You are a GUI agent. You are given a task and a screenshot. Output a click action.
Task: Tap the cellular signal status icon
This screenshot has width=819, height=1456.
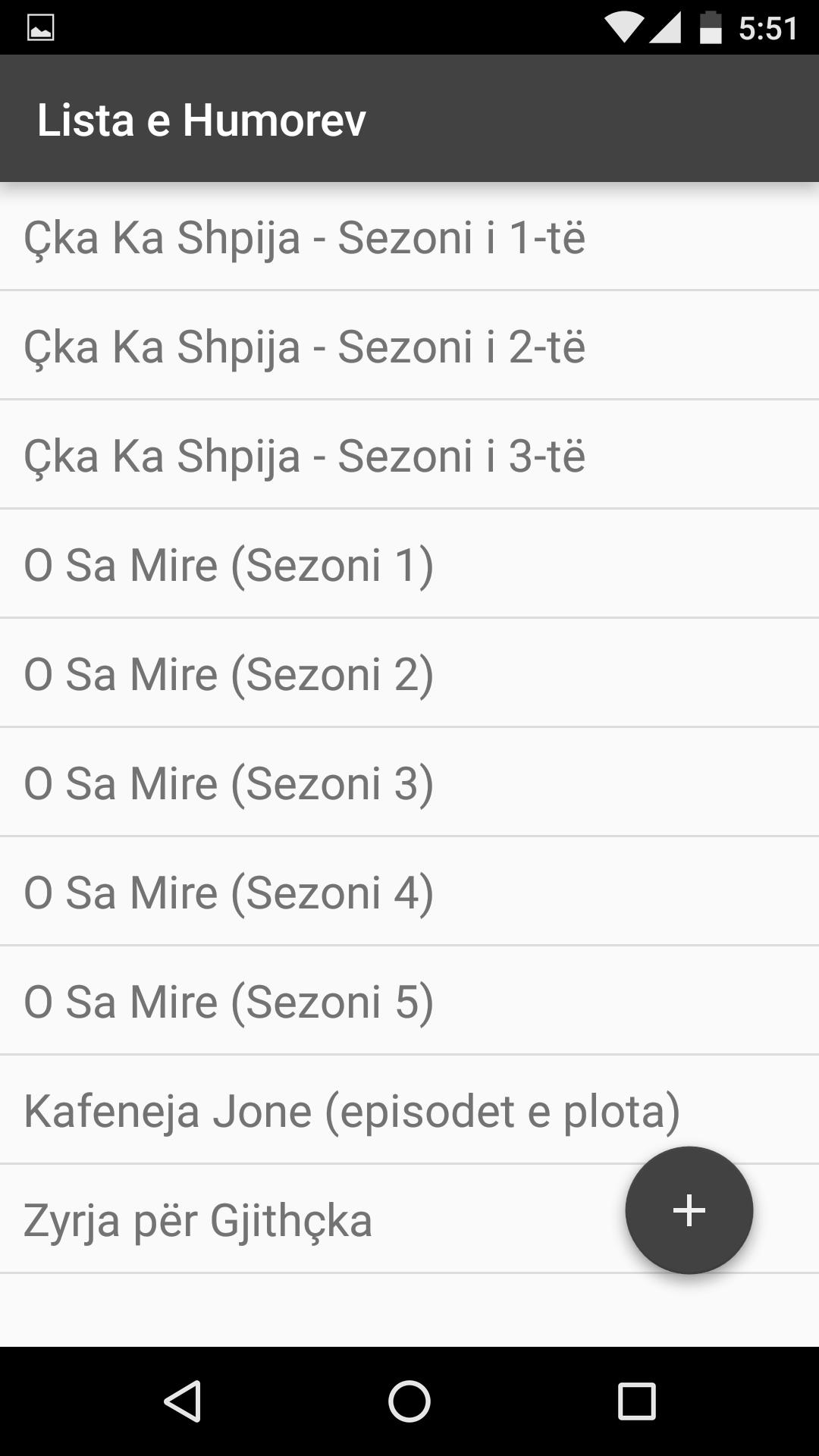pos(665,28)
